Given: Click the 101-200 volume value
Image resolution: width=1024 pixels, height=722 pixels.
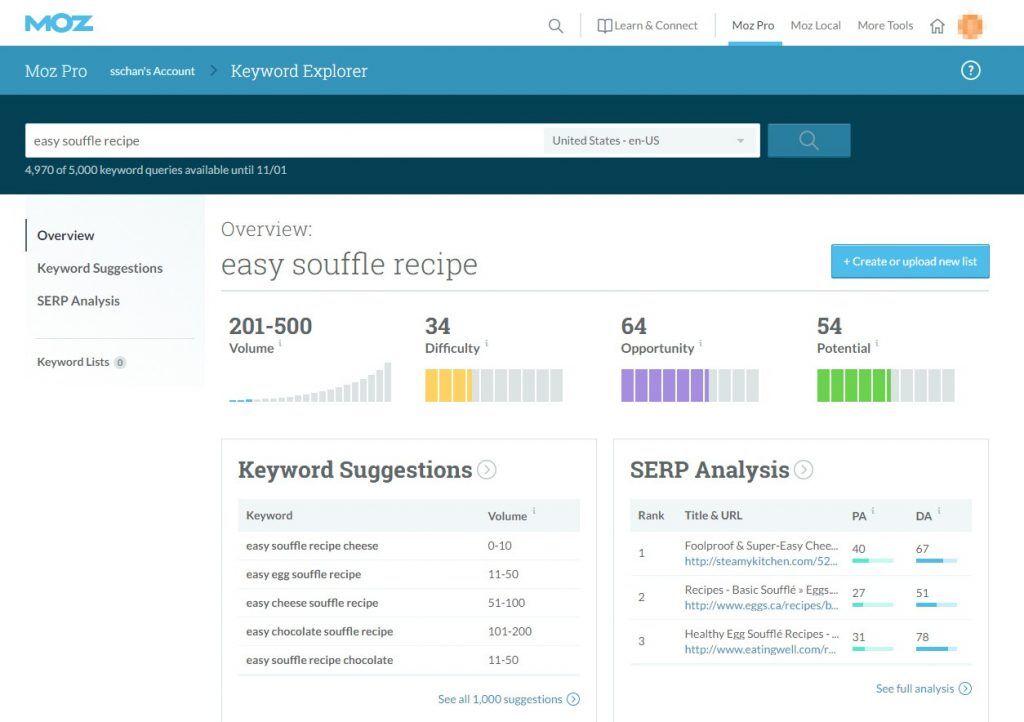Looking at the screenshot, I should (509, 631).
